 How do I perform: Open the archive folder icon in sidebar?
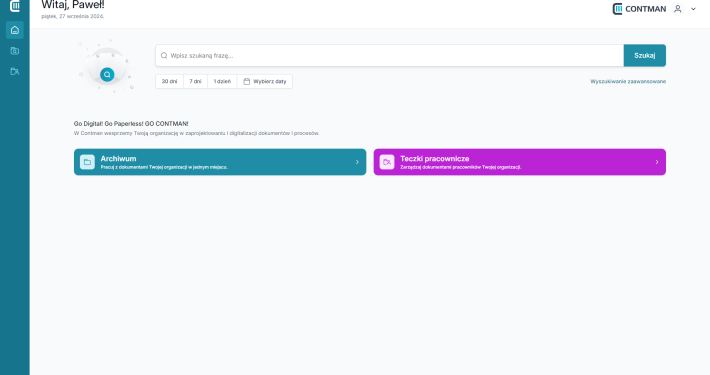(x=15, y=51)
